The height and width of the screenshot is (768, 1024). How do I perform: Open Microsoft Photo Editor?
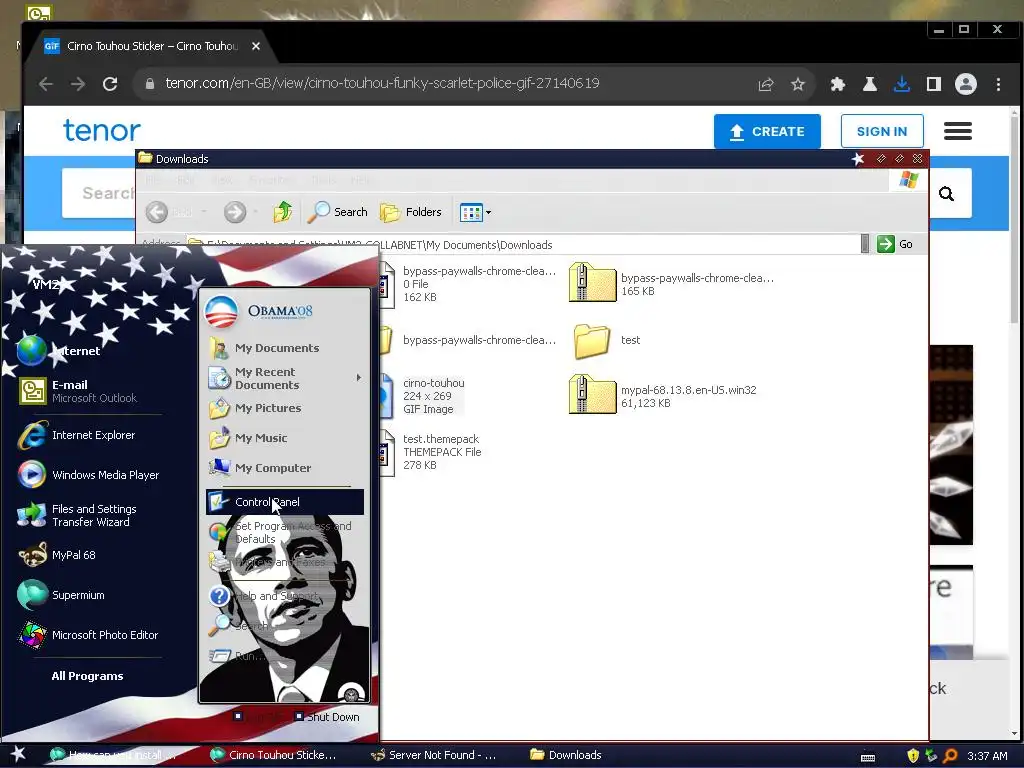click(x=88, y=635)
